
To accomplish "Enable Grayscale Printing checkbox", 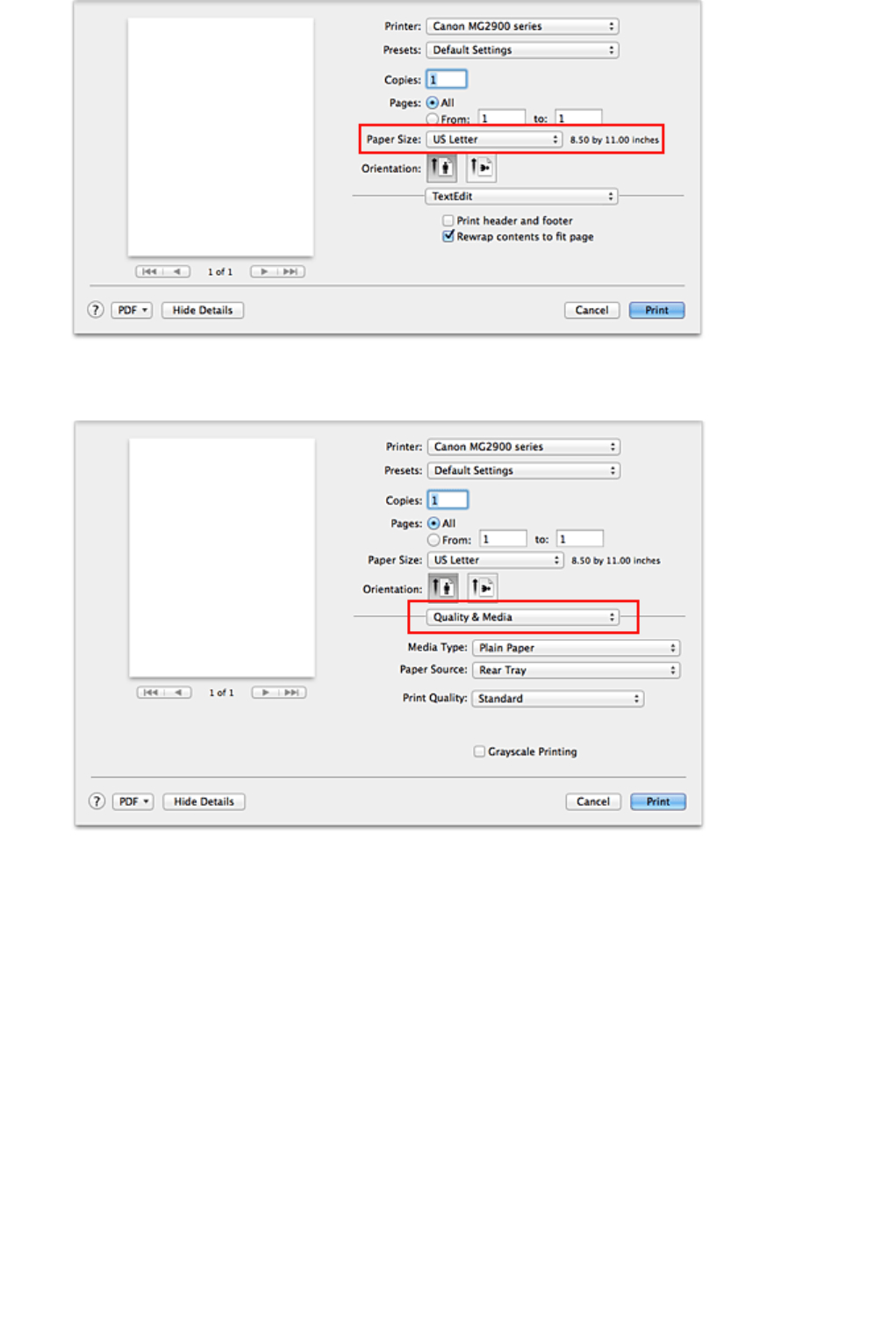I will 479,751.
